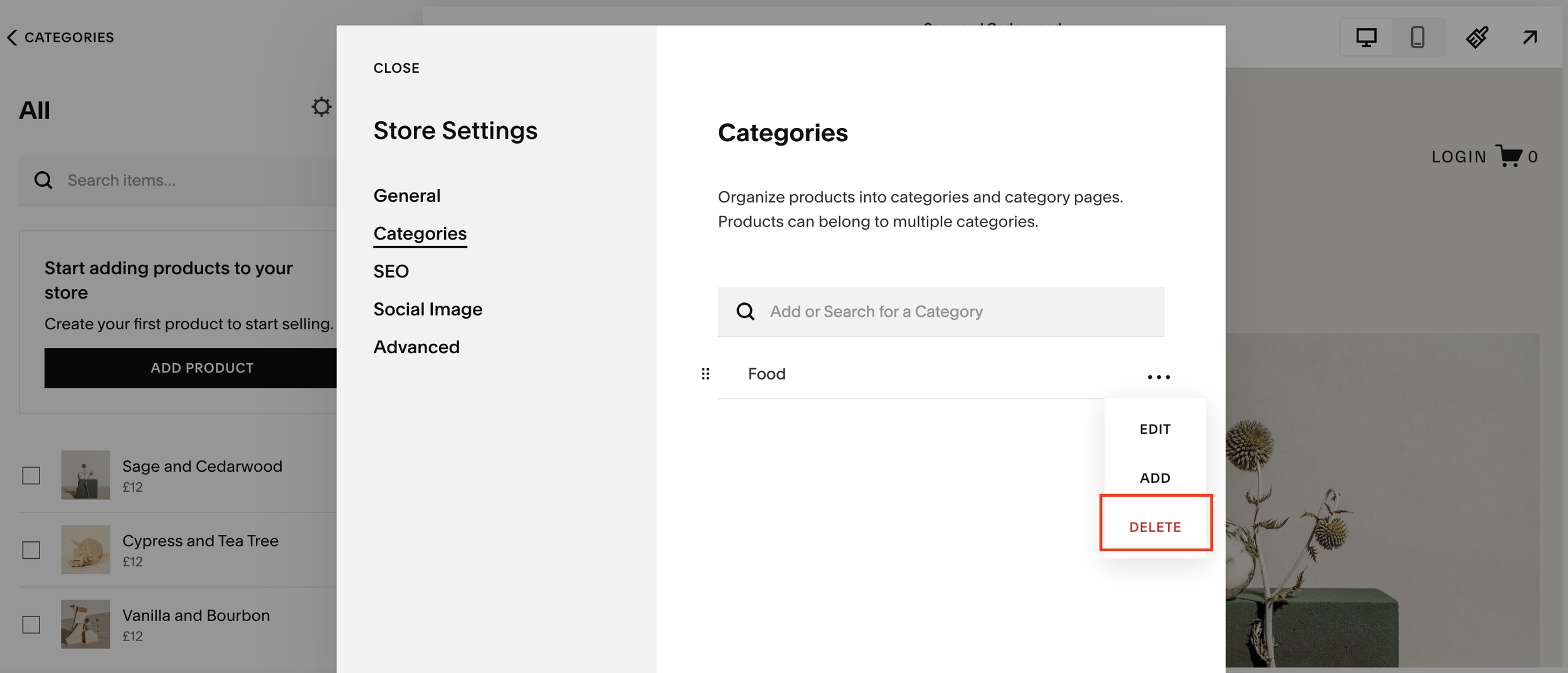The height and width of the screenshot is (673, 1568).
Task: Tick the Sage and Cedarwood checkbox
Action: [31, 475]
